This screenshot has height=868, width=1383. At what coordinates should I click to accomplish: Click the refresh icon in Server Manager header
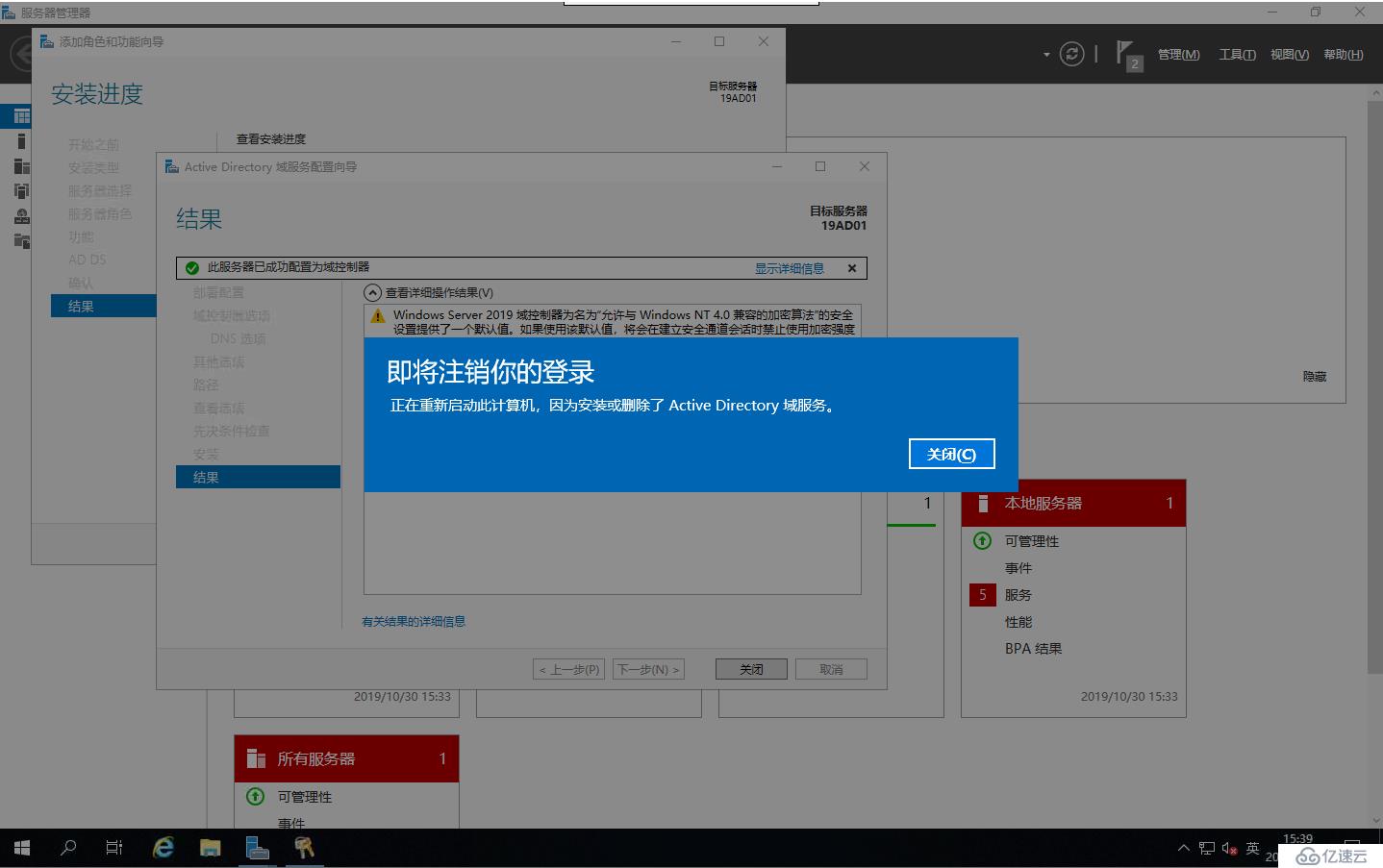[x=1071, y=54]
